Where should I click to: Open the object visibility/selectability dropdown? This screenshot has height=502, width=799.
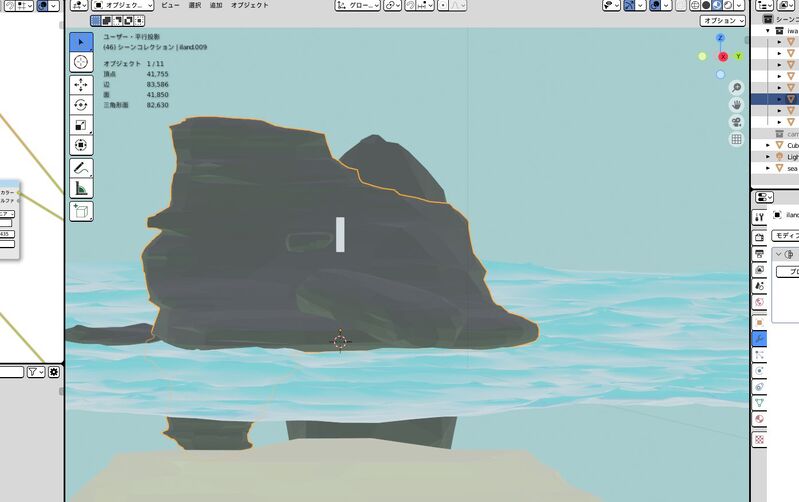pos(611,5)
